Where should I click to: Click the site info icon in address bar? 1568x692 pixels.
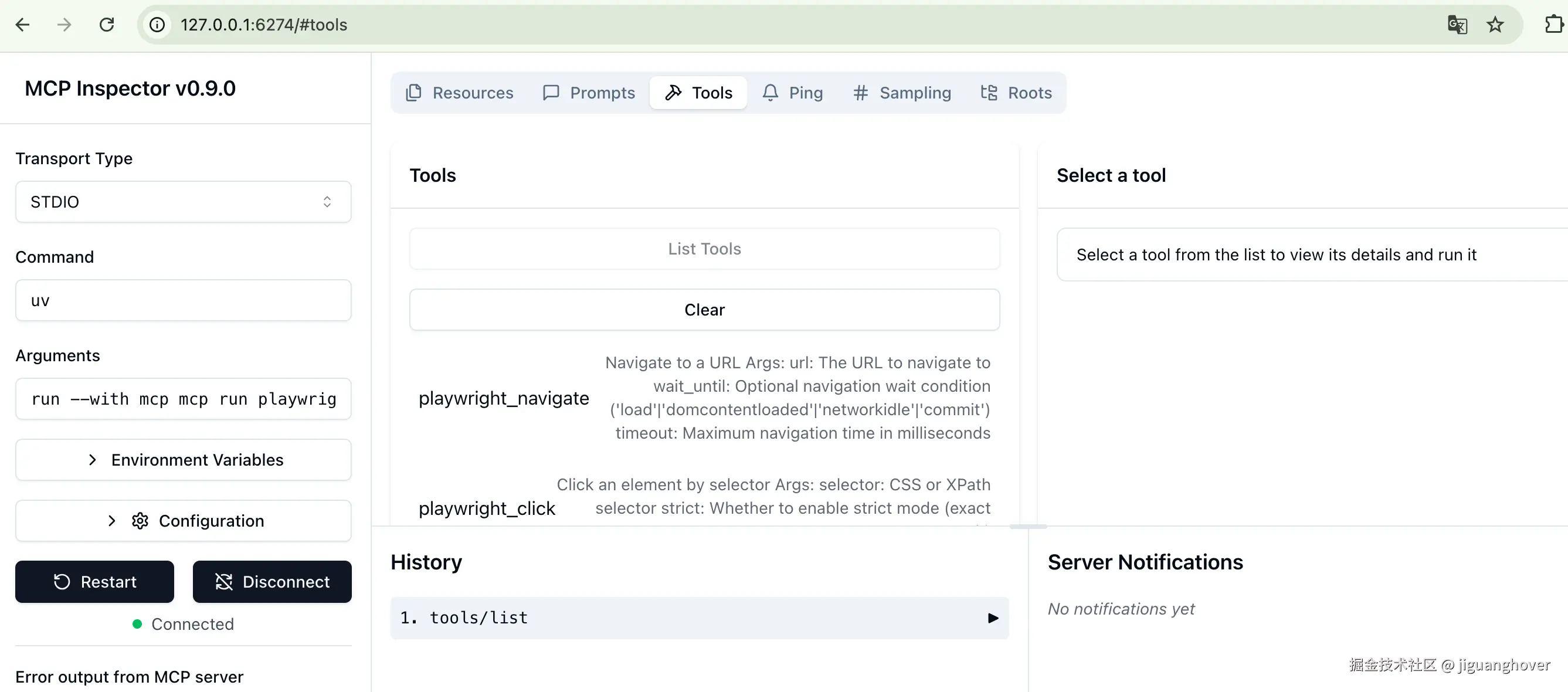pos(157,25)
